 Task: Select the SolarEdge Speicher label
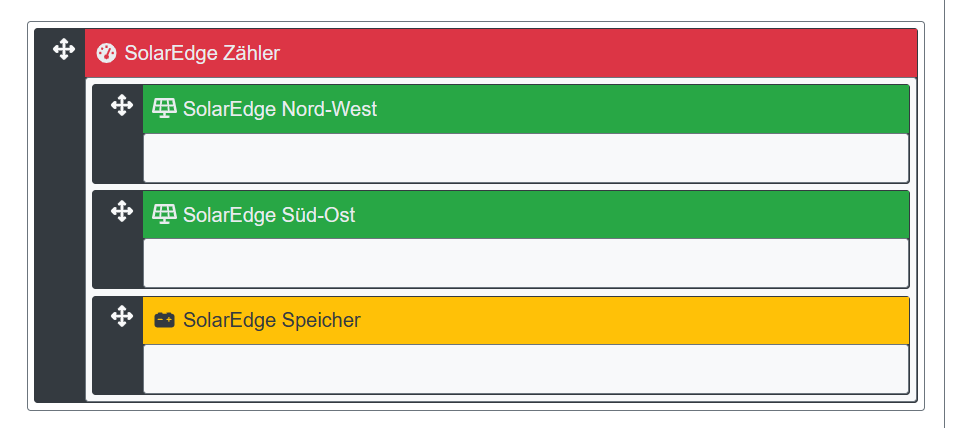(272, 321)
